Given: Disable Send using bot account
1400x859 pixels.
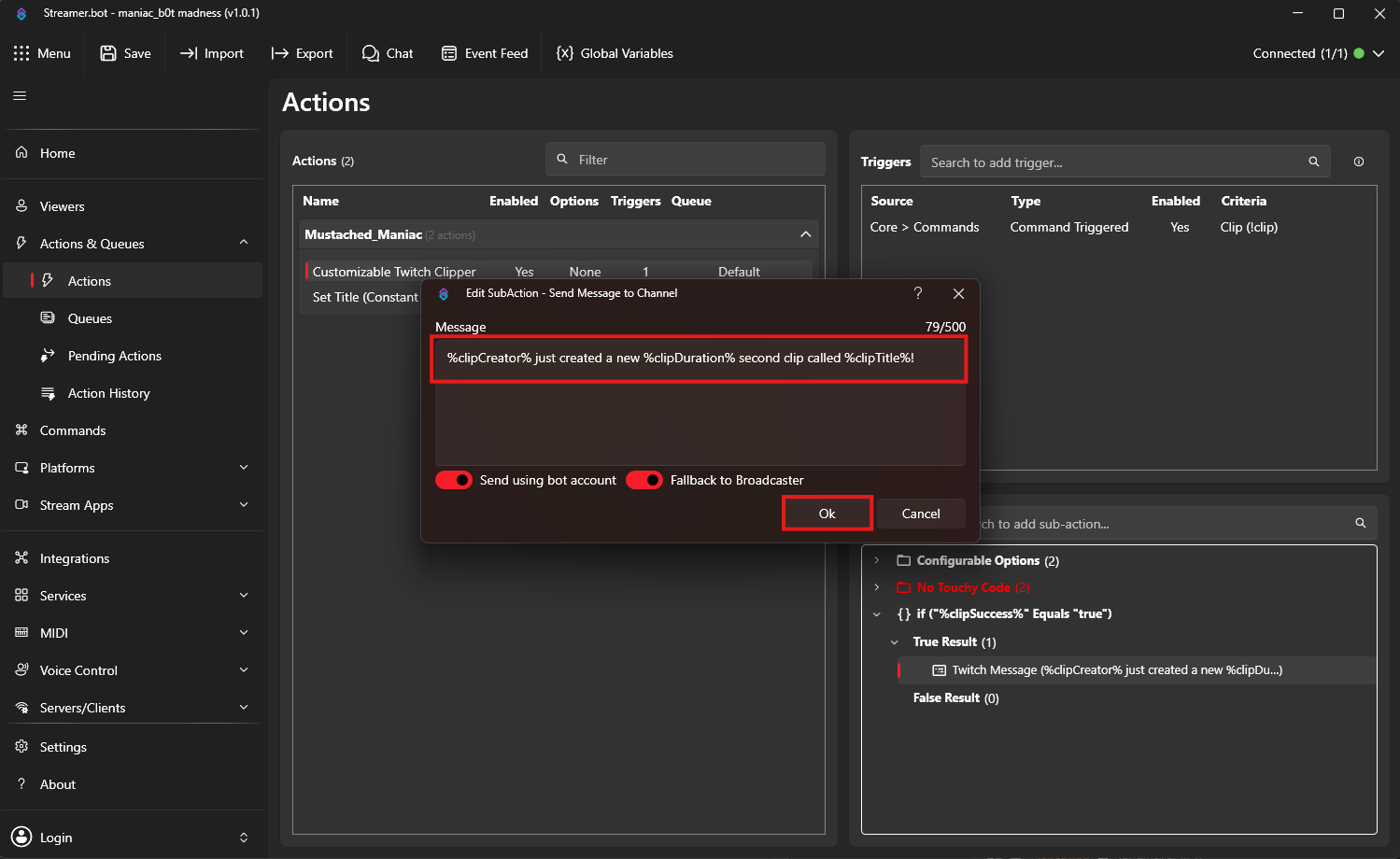Looking at the screenshot, I should pyautogui.click(x=454, y=480).
